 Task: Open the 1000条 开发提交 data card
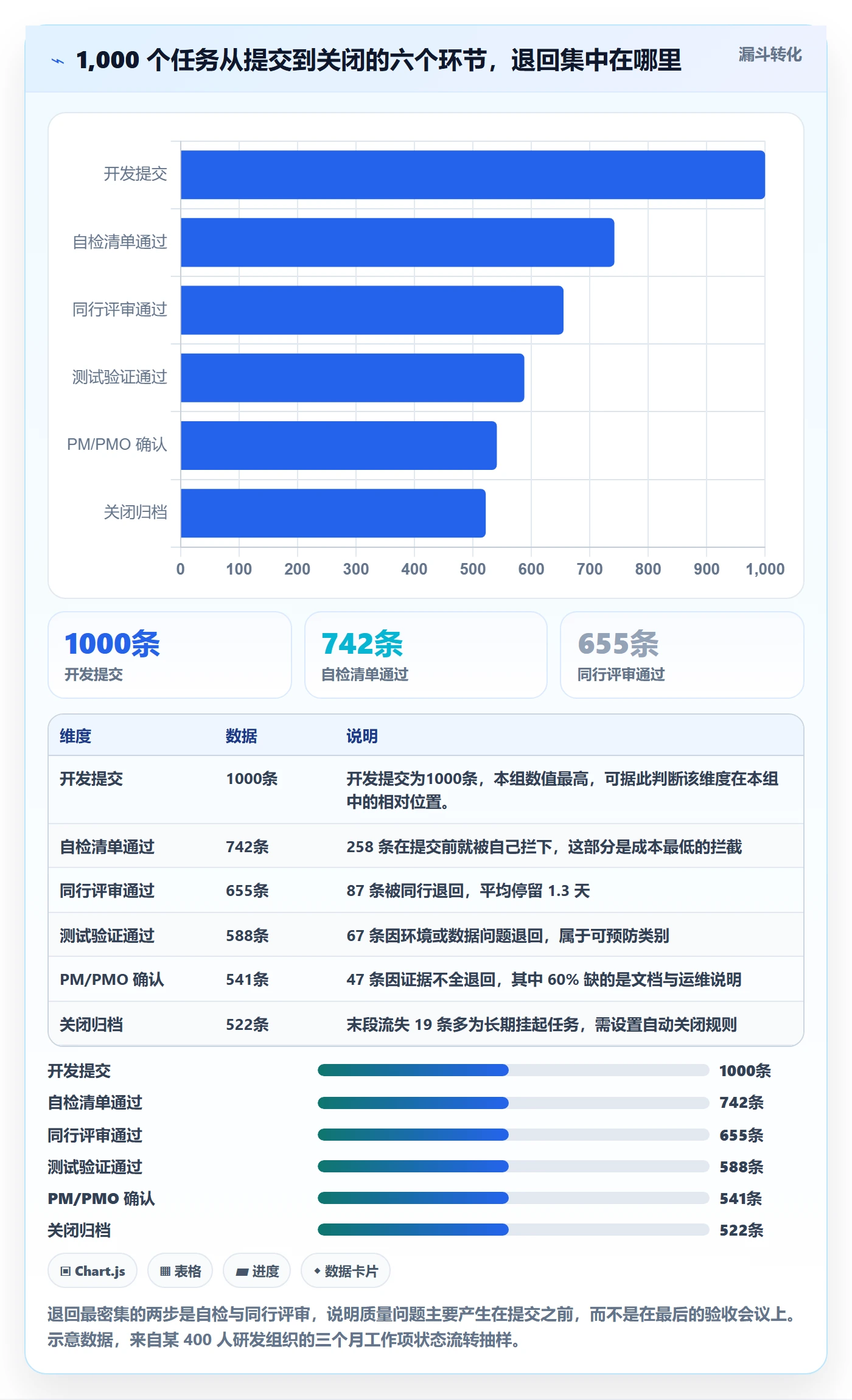point(170,655)
